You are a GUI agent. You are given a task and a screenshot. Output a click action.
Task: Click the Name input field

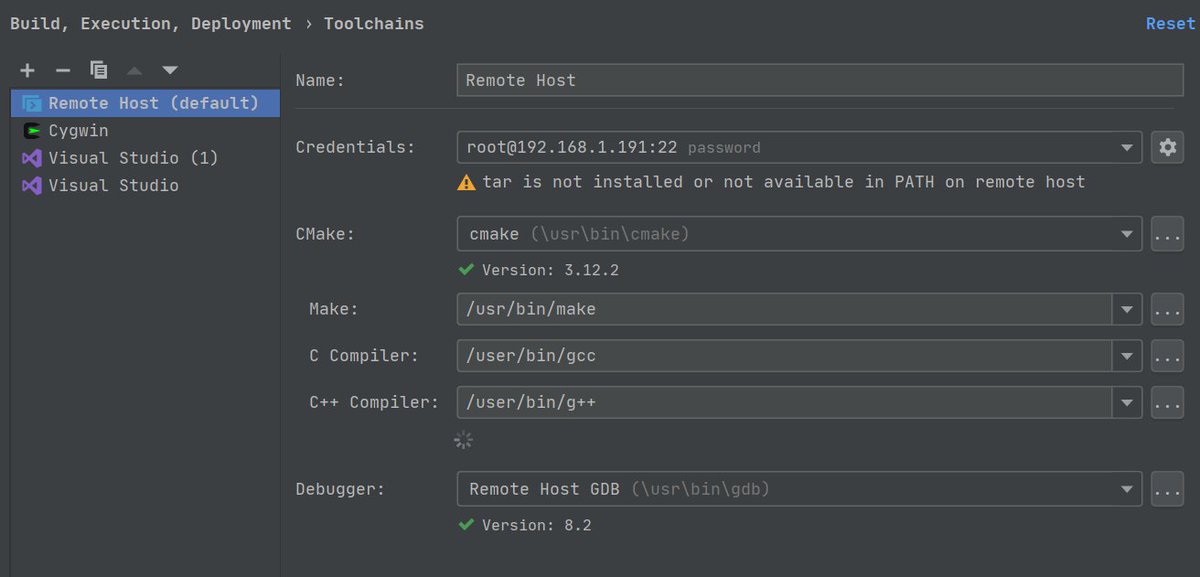[x=820, y=80]
